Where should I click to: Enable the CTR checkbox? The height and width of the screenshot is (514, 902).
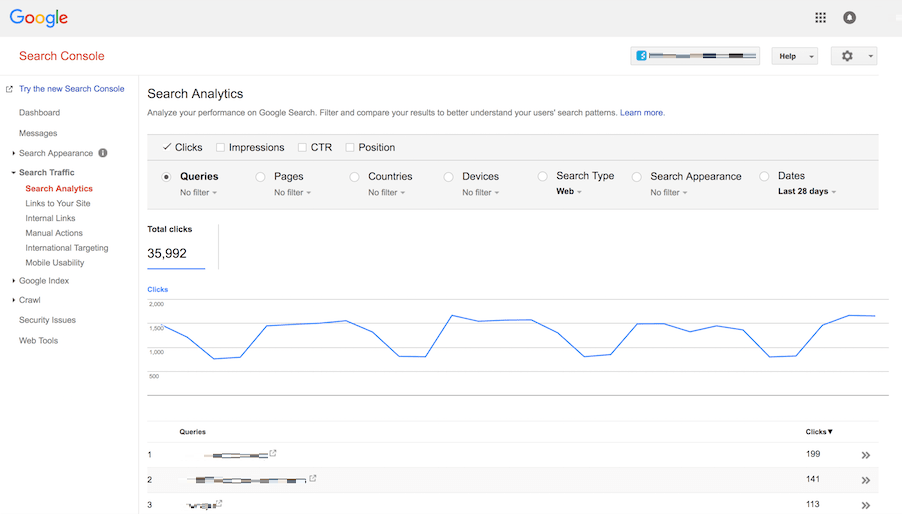(302, 147)
